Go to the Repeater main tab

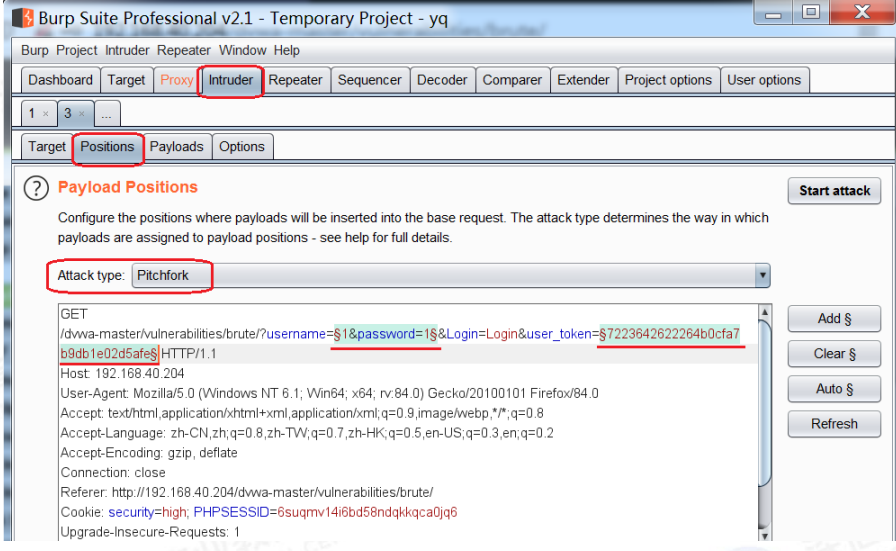click(295, 80)
